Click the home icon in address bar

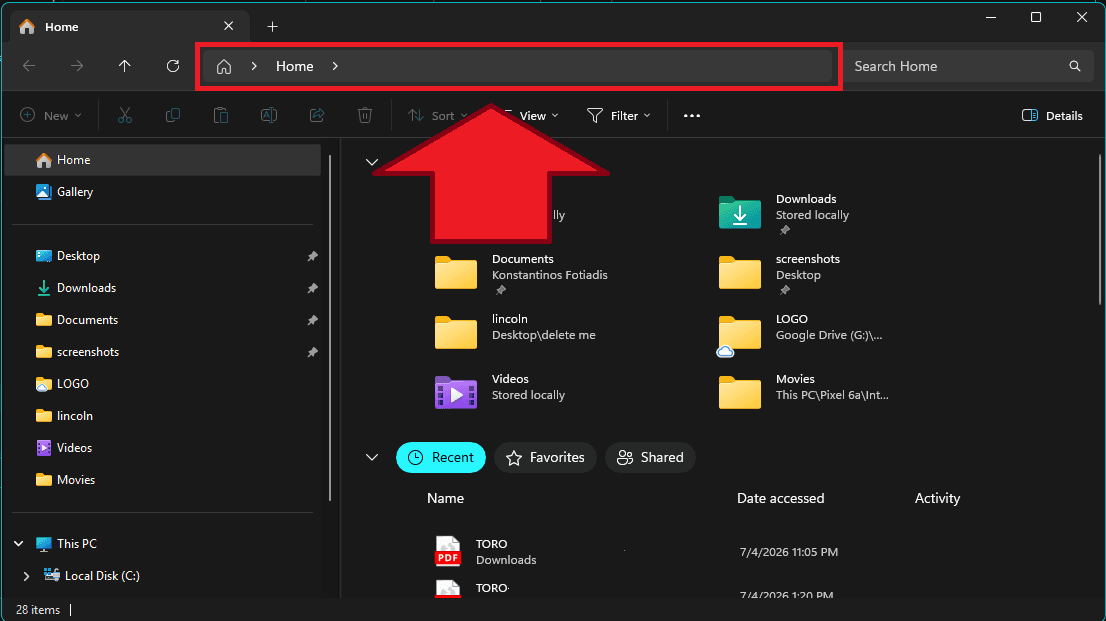(x=224, y=66)
